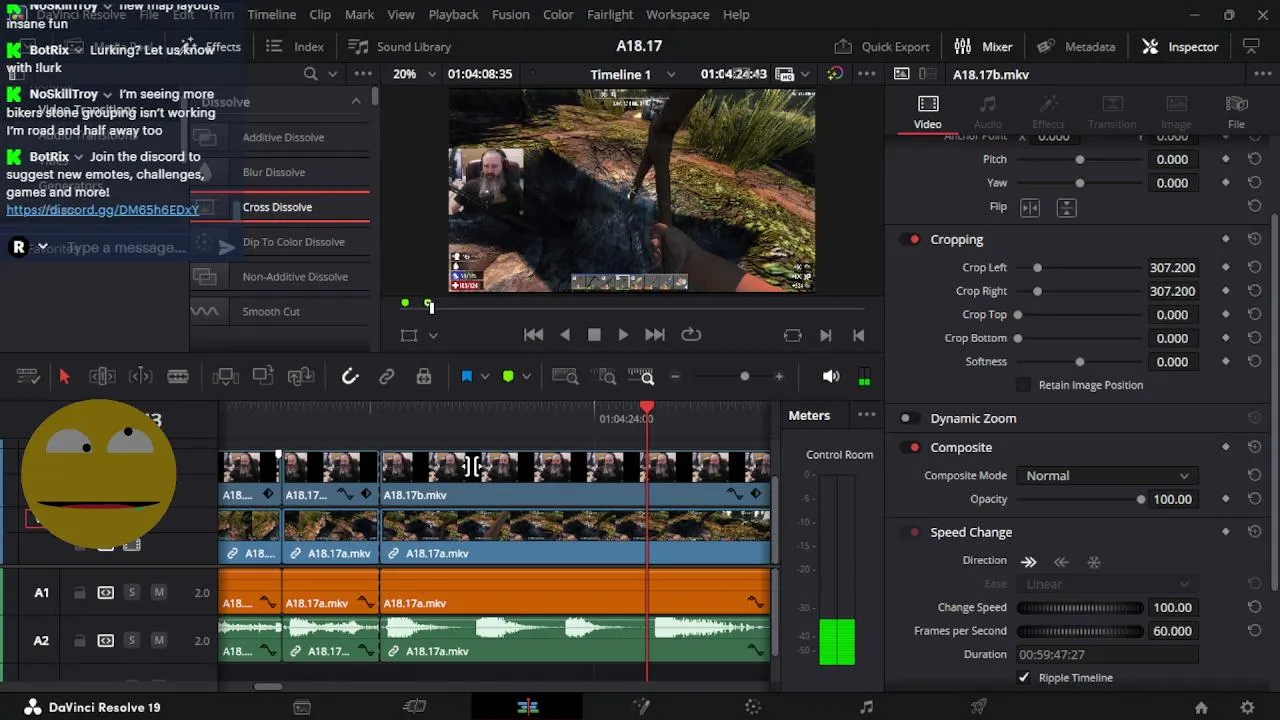The image size is (1280, 720).
Task: Click the blue Flag icon
Action: click(x=466, y=377)
